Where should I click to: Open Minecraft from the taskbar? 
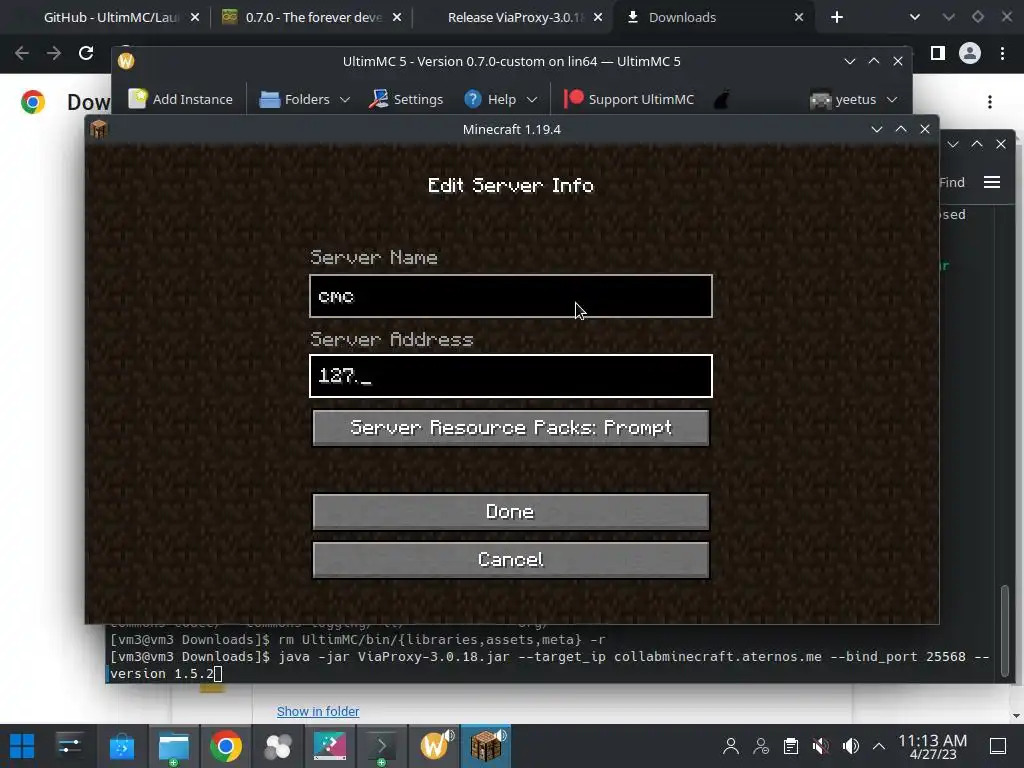(486, 744)
